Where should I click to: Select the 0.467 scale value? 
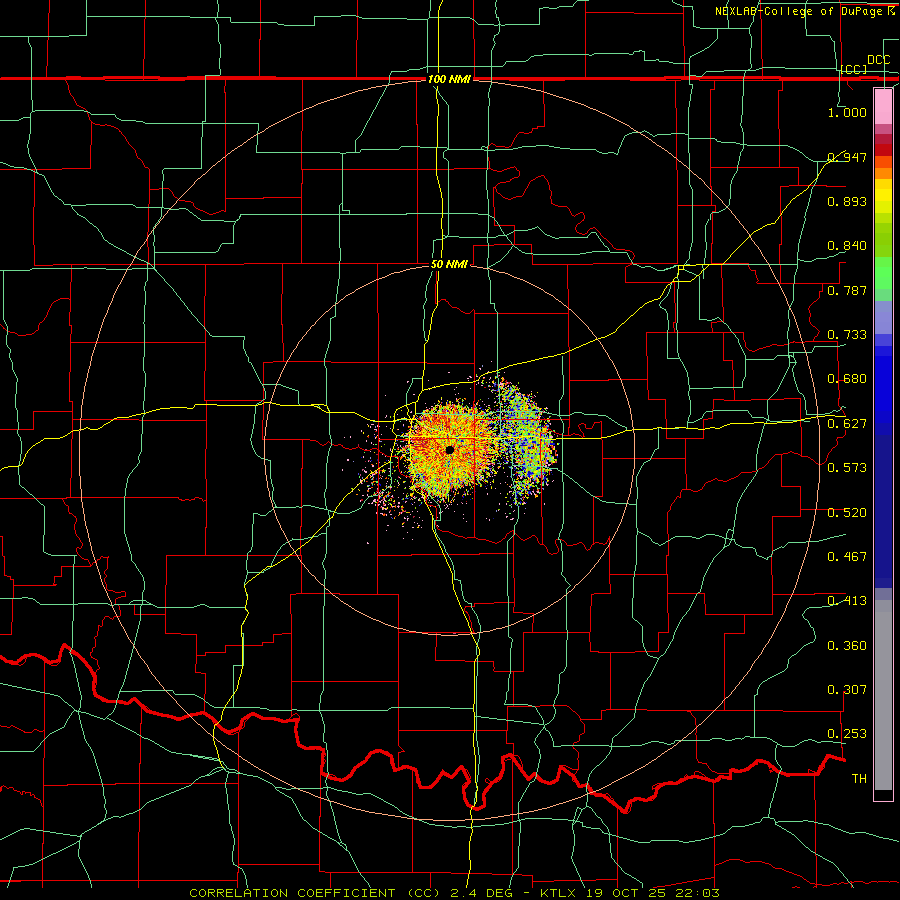(847, 557)
